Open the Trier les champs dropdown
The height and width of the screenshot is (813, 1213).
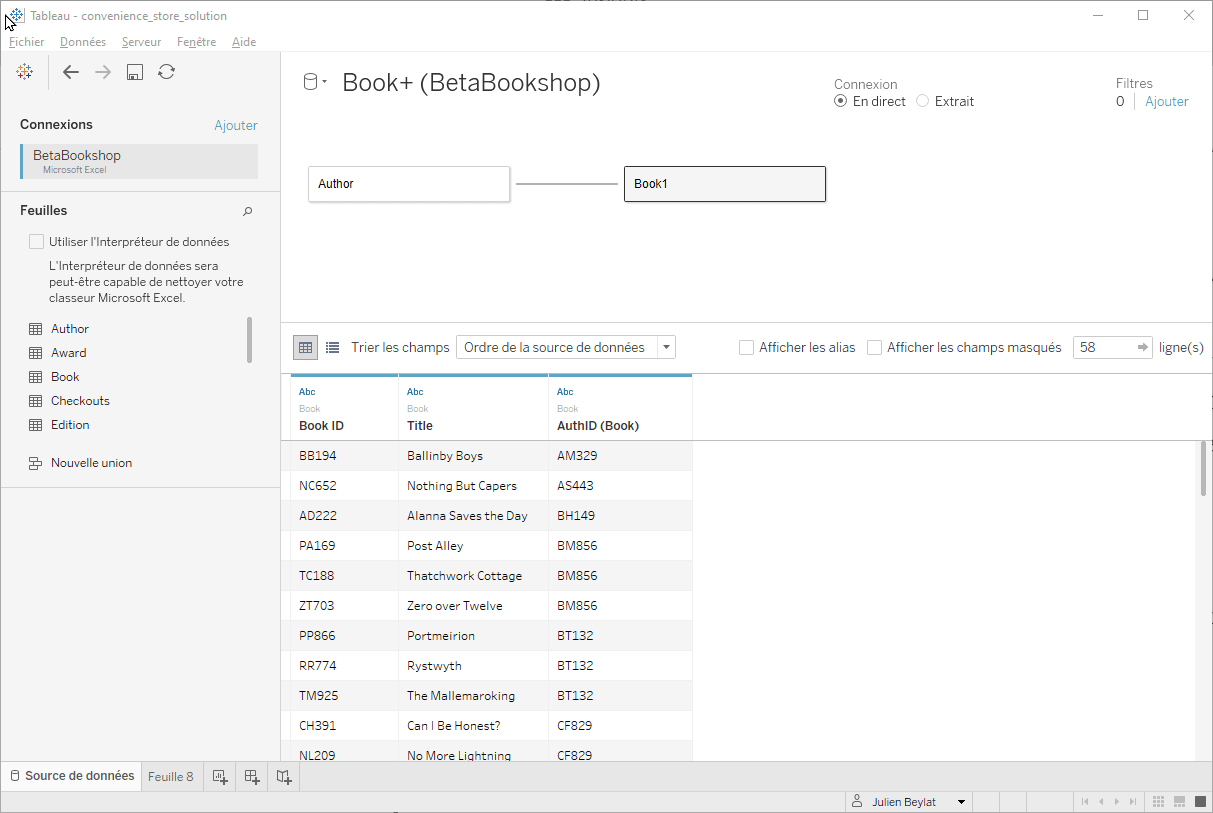pyautogui.click(x=566, y=347)
